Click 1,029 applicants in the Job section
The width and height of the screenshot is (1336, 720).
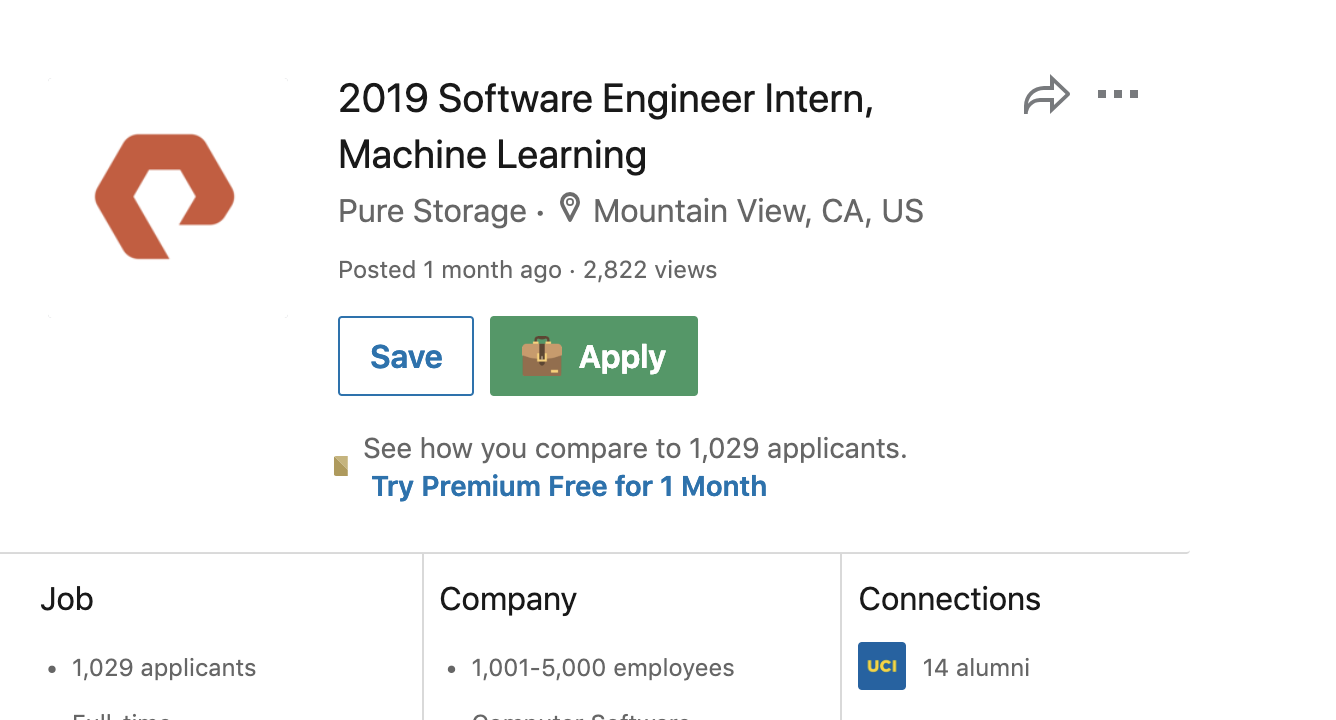click(x=164, y=668)
